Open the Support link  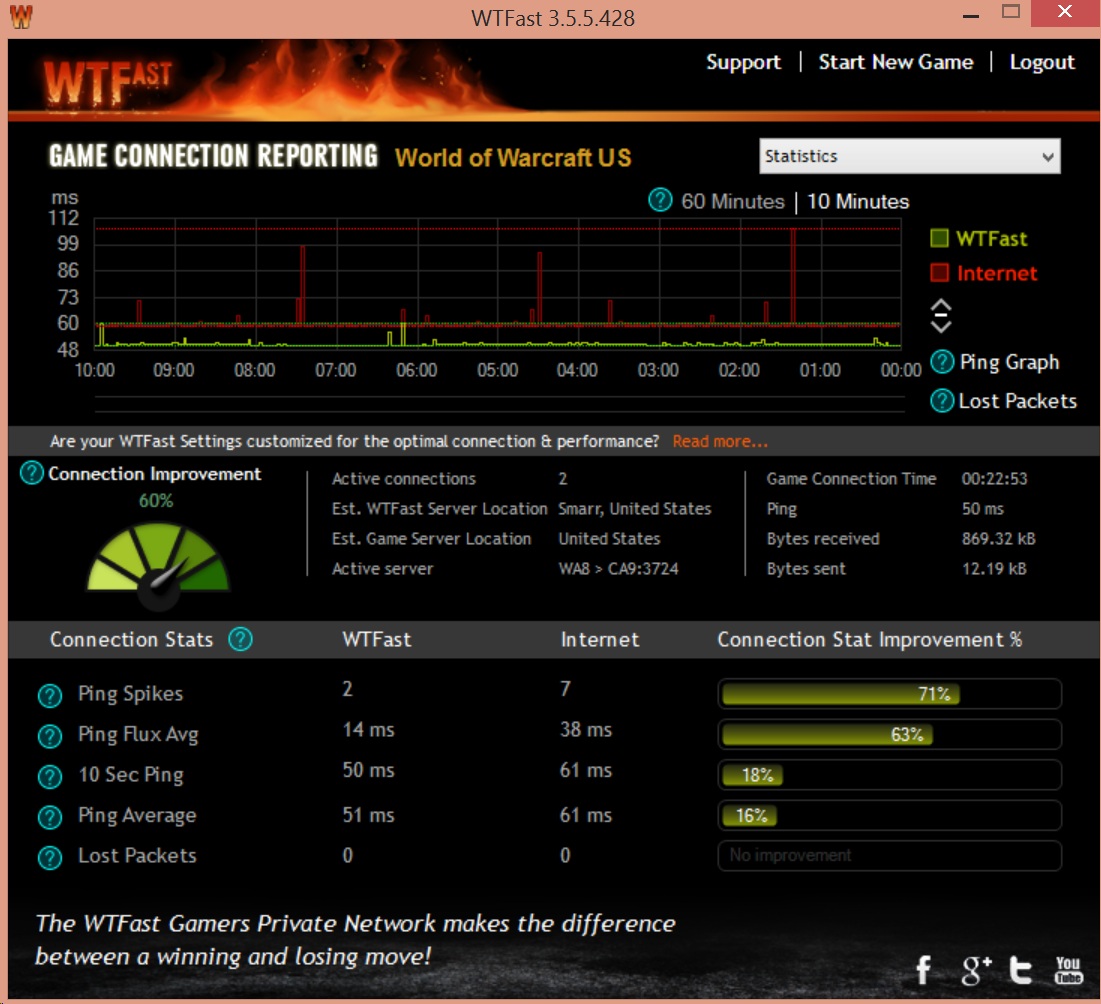(x=743, y=62)
